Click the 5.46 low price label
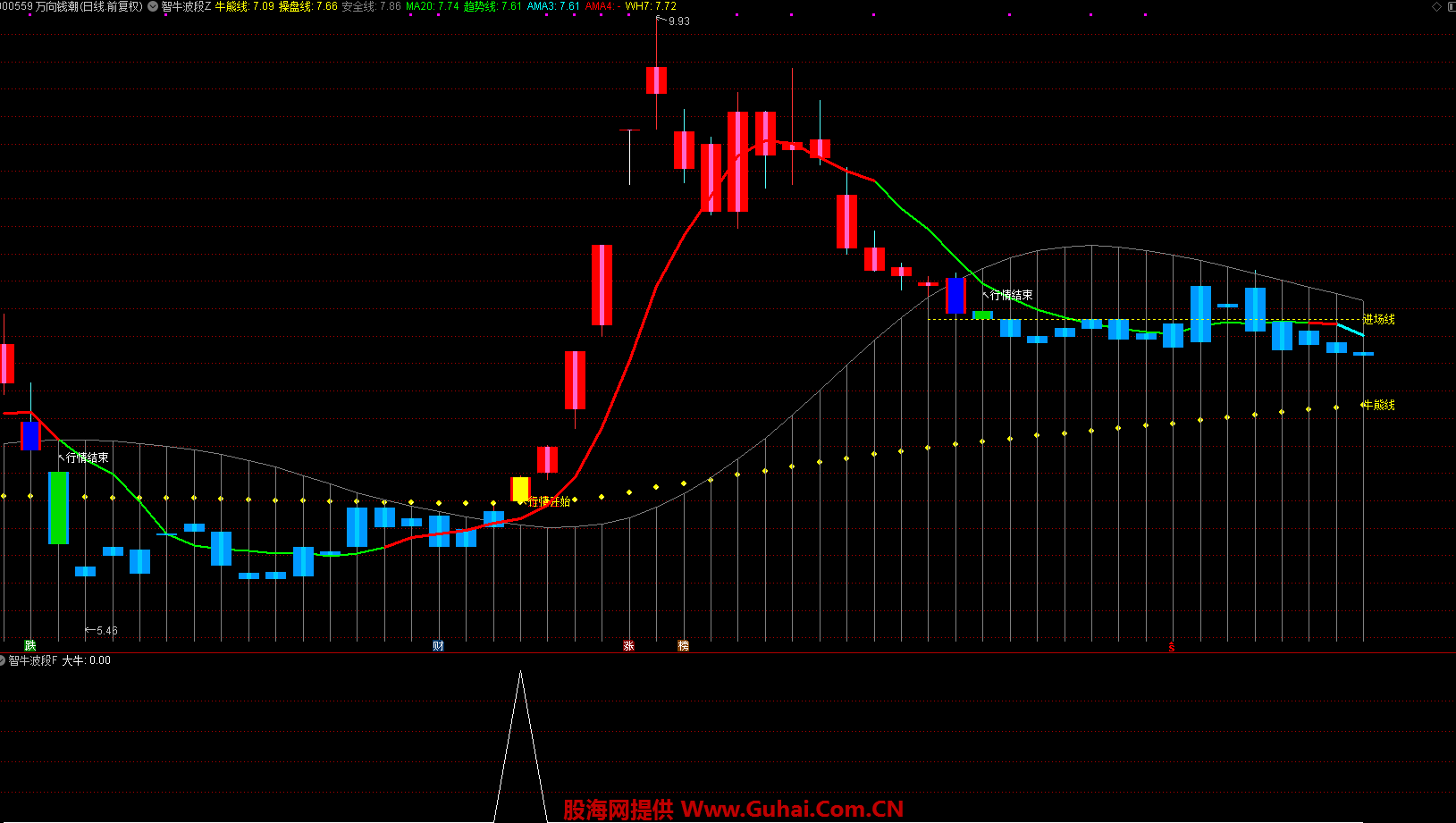1456x823 pixels. [x=107, y=631]
